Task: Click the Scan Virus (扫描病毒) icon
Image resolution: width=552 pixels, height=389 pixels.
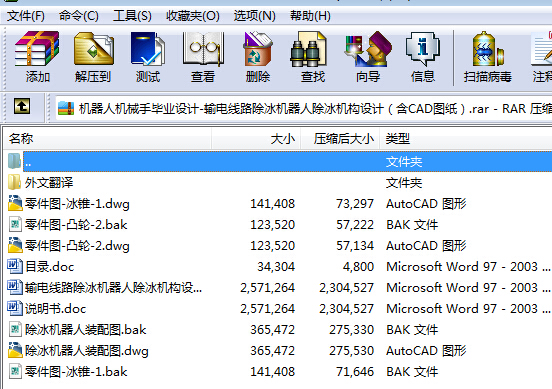Action: (488, 49)
